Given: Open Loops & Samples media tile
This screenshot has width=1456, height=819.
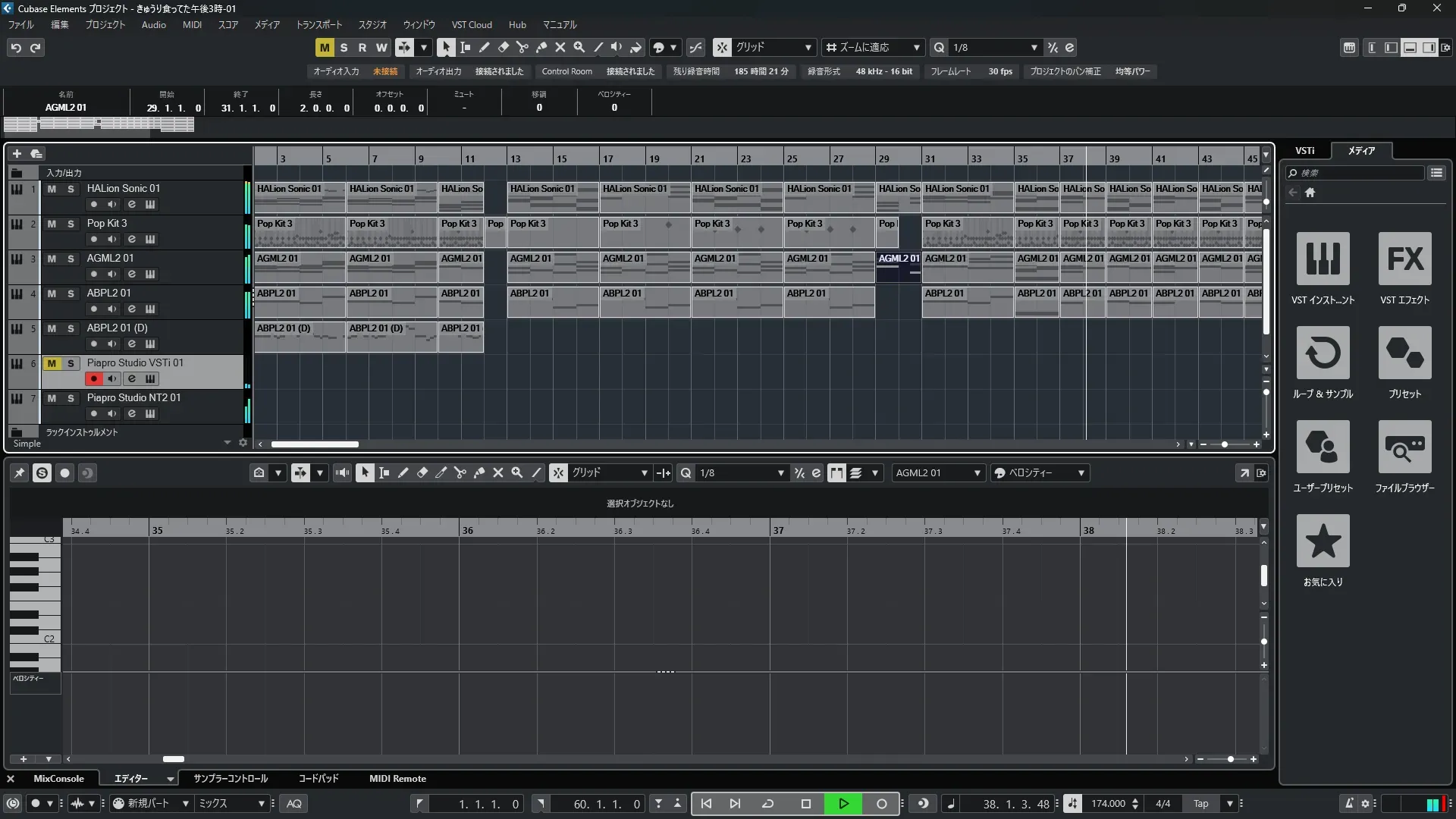Looking at the screenshot, I should [x=1323, y=353].
